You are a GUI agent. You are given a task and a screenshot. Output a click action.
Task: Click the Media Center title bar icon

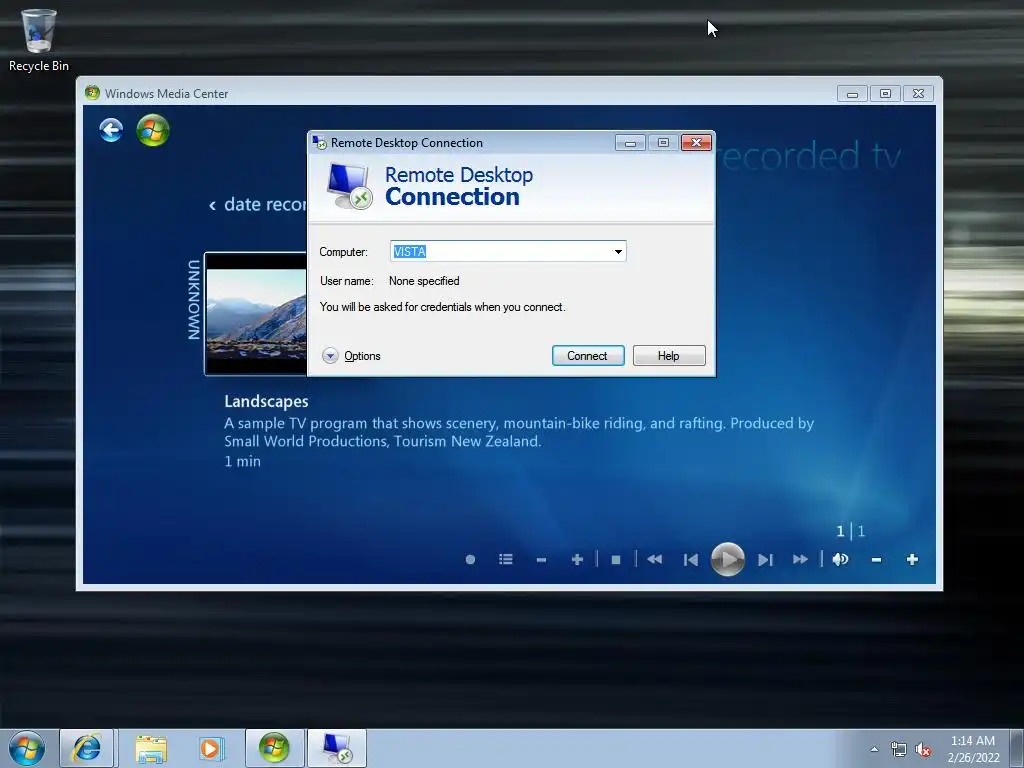pos(92,93)
